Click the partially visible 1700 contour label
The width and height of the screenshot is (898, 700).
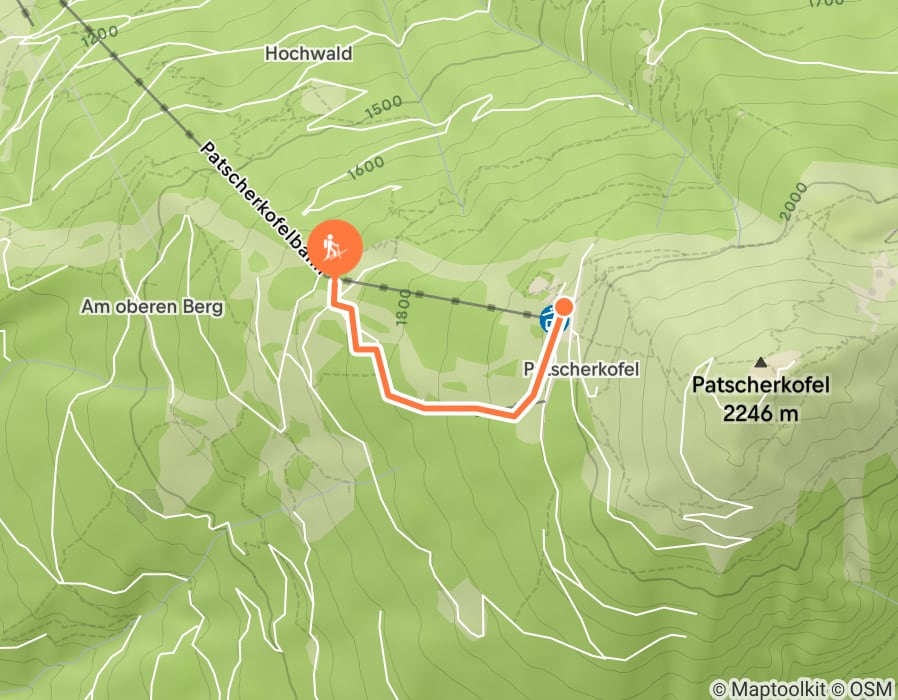[826, 3]
